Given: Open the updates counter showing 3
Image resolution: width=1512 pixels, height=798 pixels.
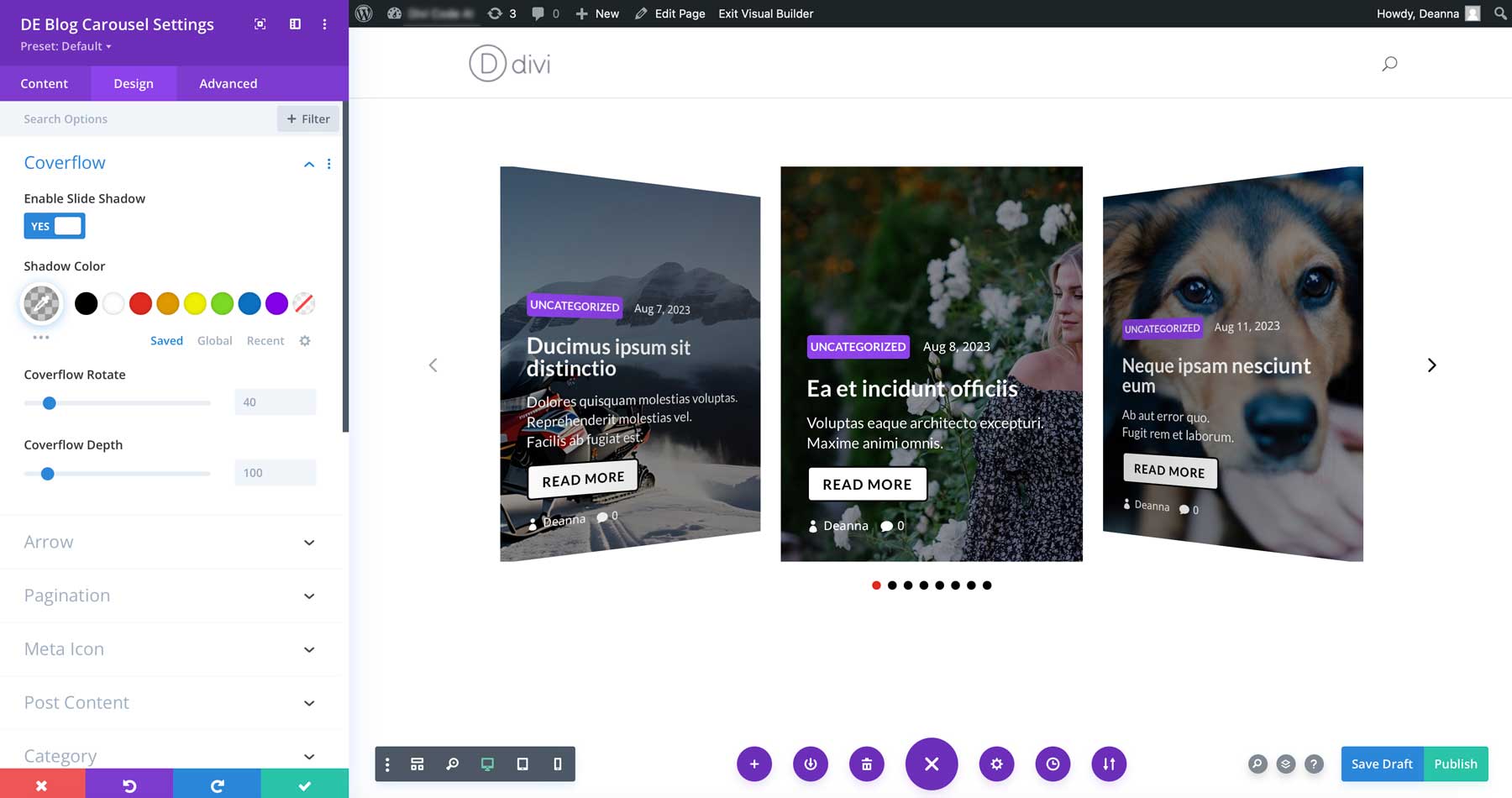Looking at the screenshot, I should (501, 13).
